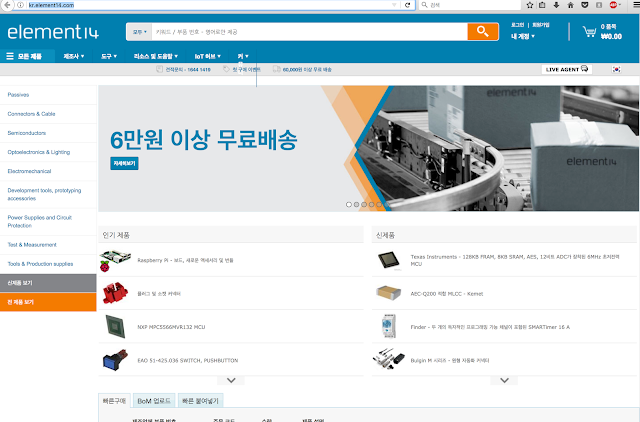Expand the 커 menu after IoT 허브

(x=243, y=56)
